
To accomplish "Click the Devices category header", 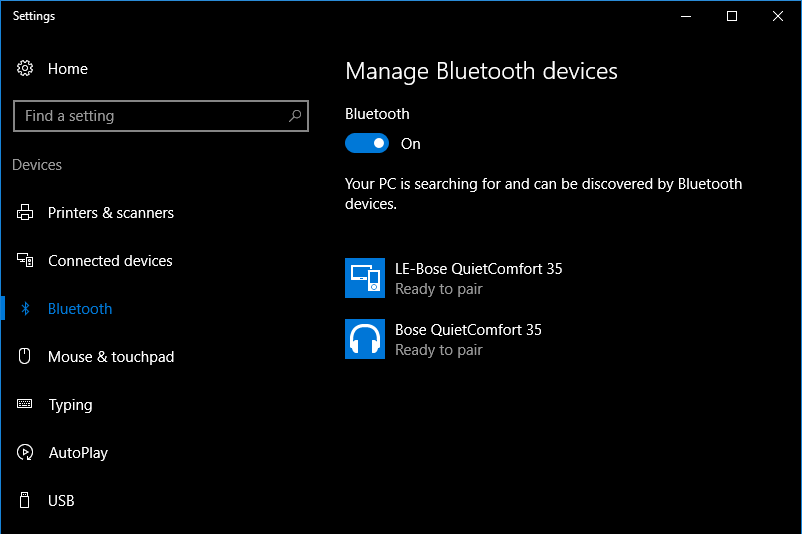I will pos(37,165).
